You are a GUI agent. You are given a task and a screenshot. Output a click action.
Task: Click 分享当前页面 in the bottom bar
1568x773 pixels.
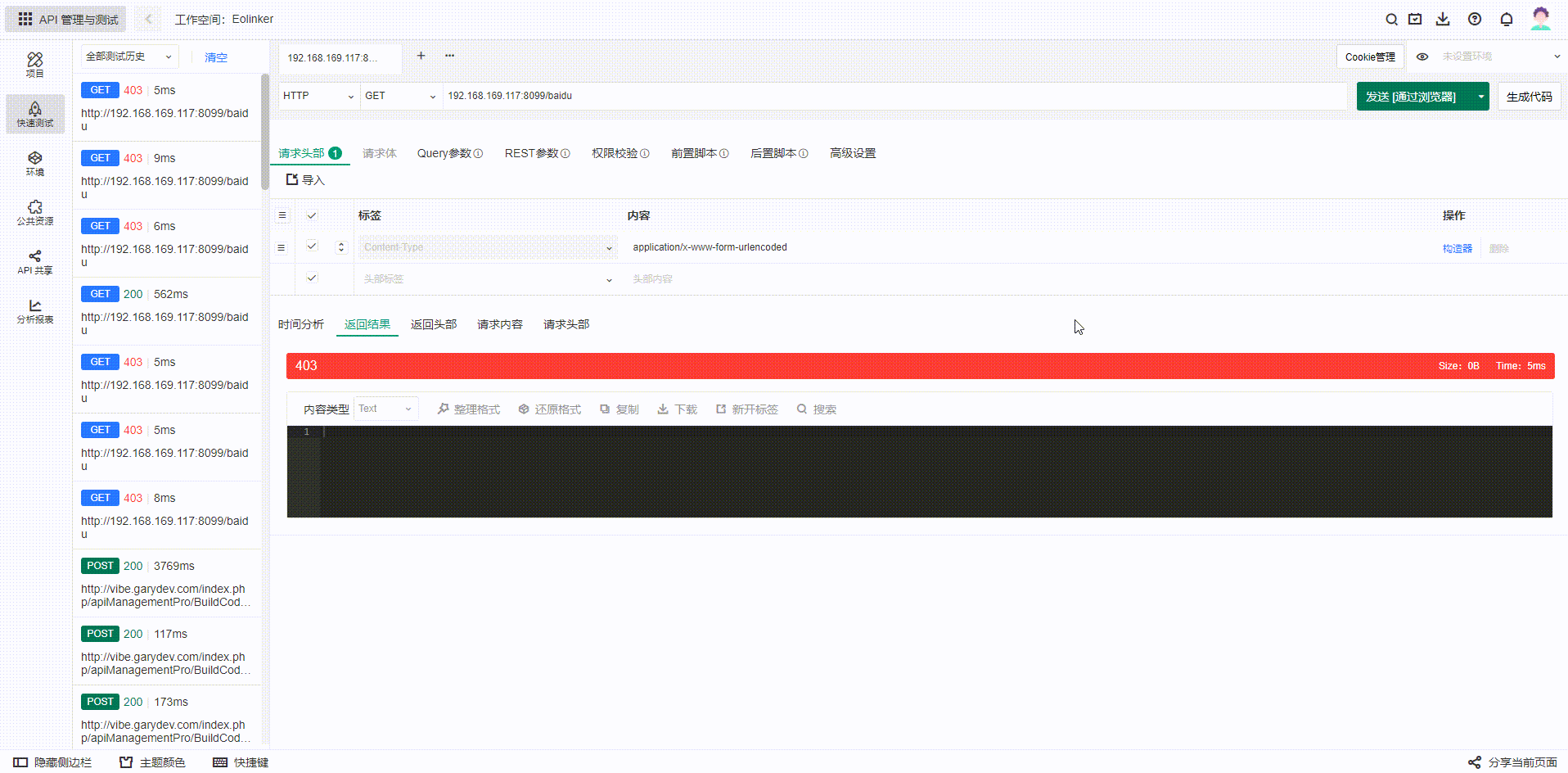(x=1513, y=762)
